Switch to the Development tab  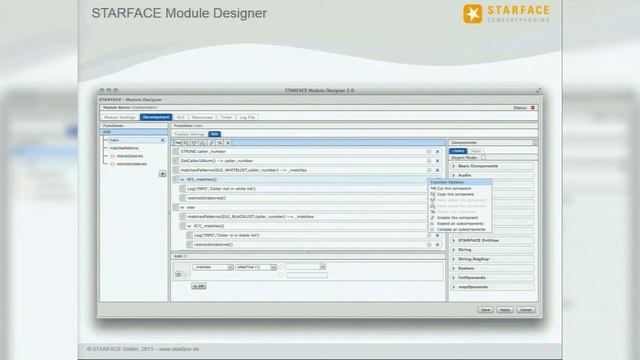point(156,117)
